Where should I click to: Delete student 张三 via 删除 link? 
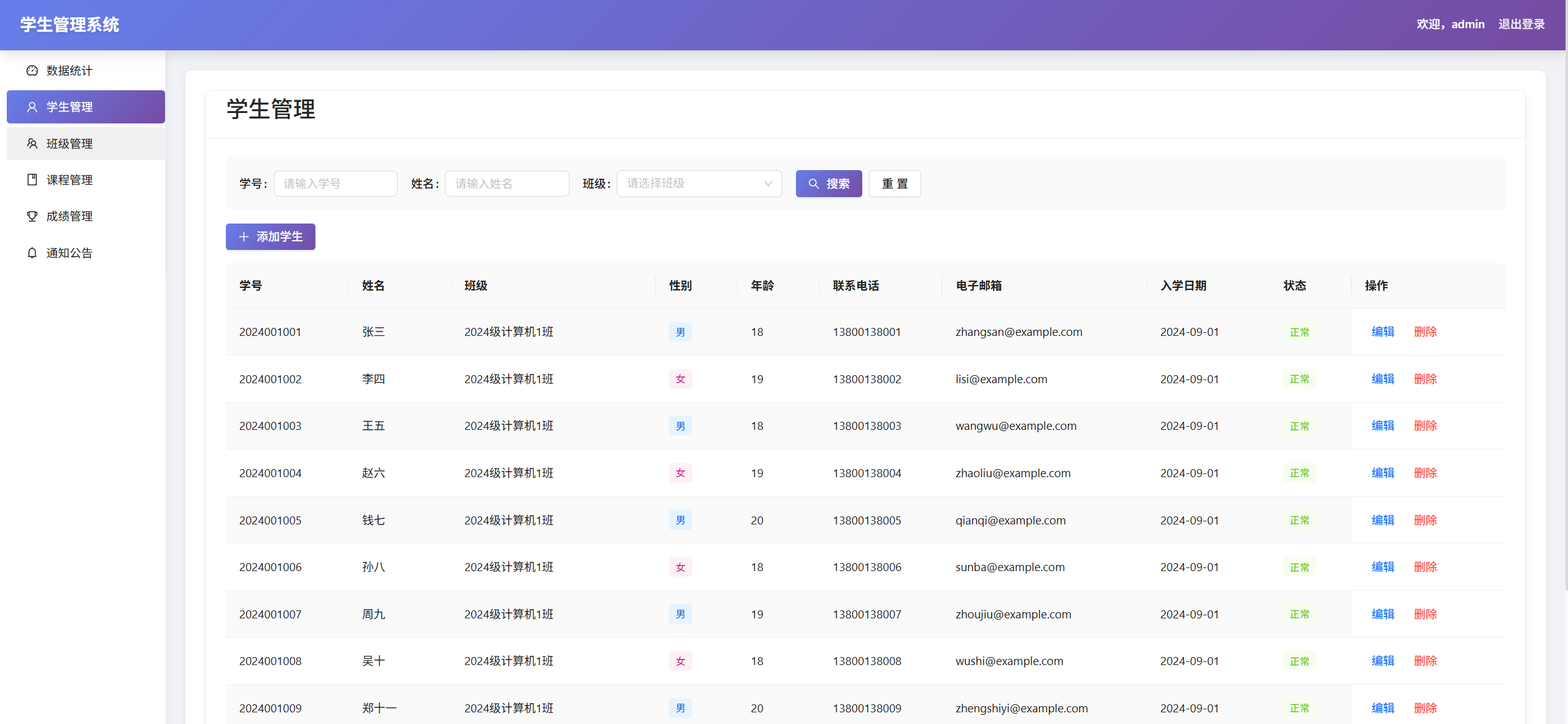(x=1425, y=332)
